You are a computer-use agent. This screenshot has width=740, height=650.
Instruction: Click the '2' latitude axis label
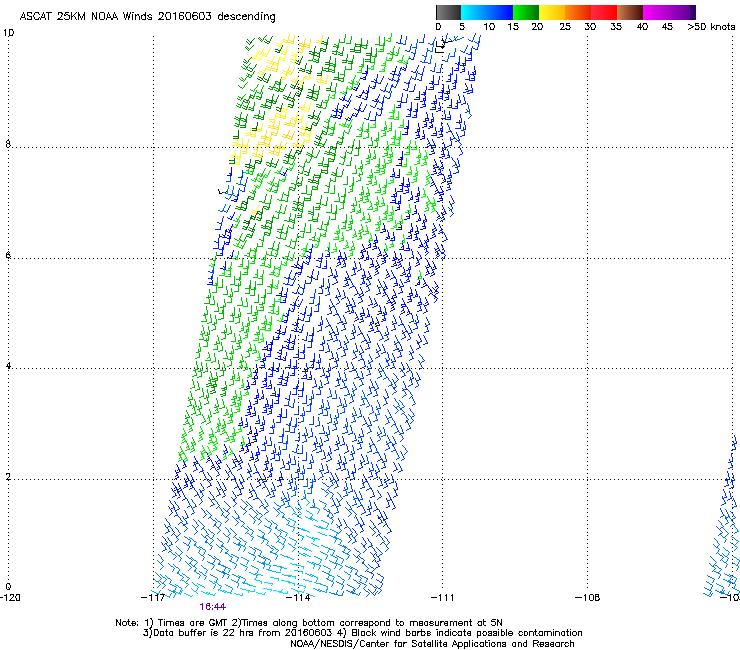point(8,477)
